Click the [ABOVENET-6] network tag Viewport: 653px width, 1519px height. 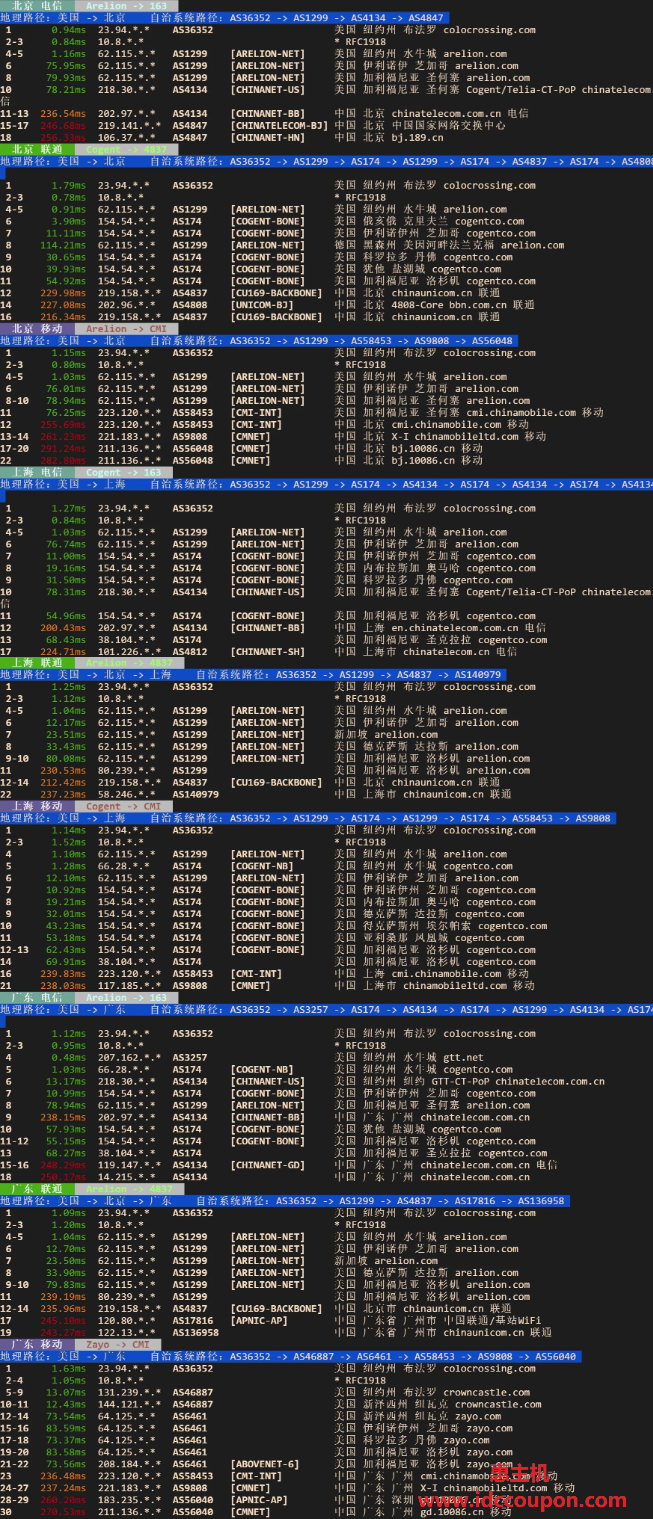(x=264, y=1464)
